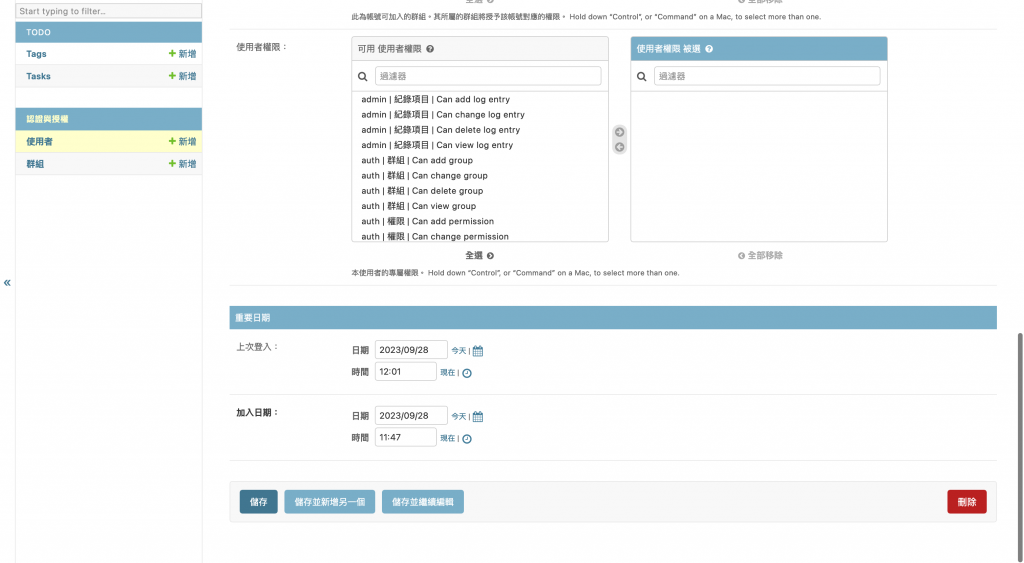Open calendar icon for 上次登入 date

[478, 351]
